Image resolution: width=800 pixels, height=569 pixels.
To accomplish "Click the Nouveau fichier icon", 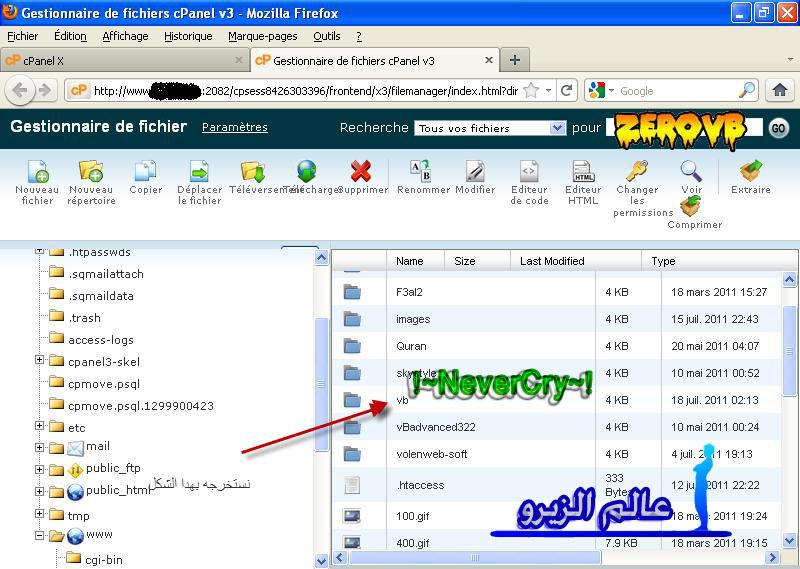I will pyautogui.click(x=38, y=171).
